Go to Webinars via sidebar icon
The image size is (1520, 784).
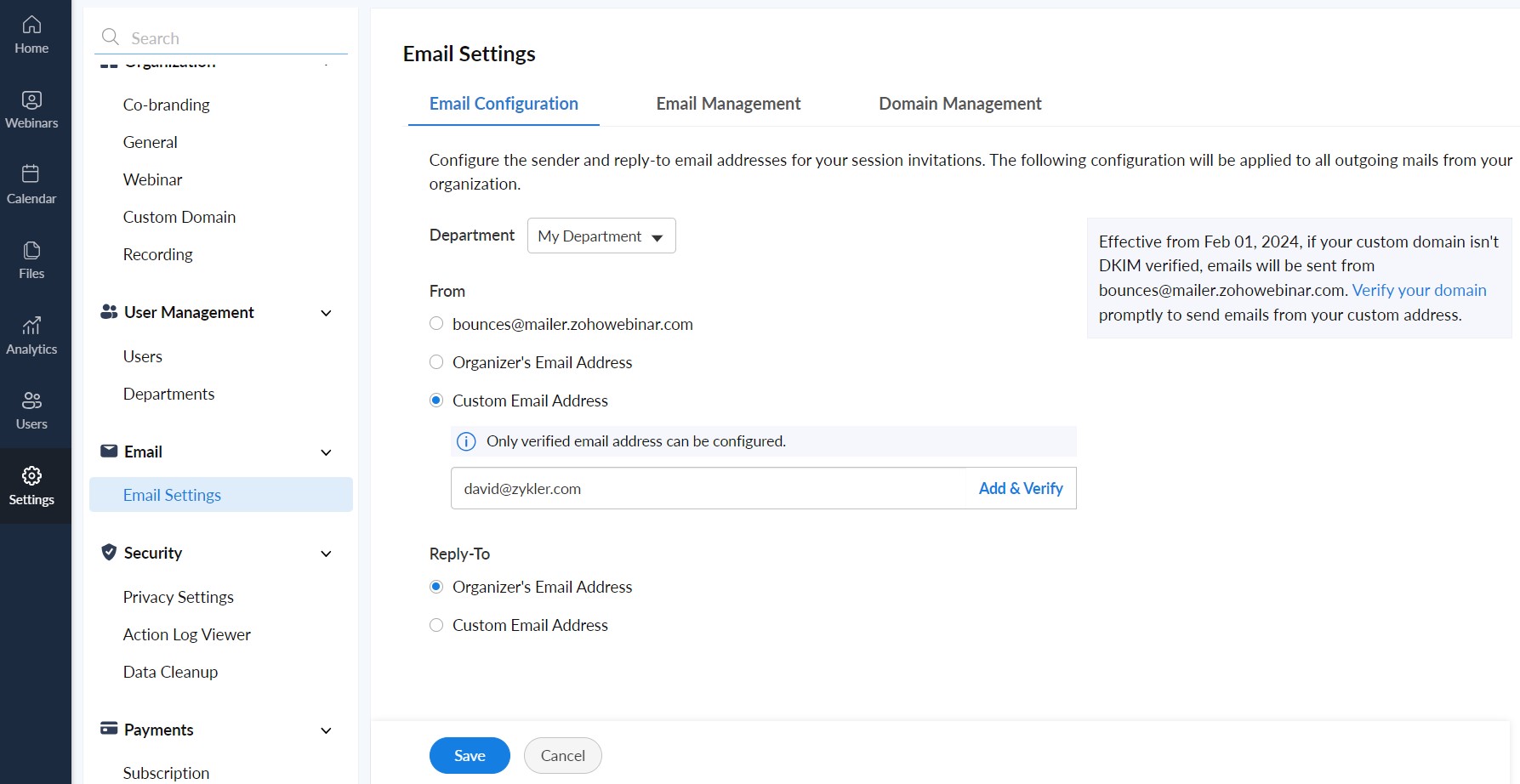pos(31,100)
